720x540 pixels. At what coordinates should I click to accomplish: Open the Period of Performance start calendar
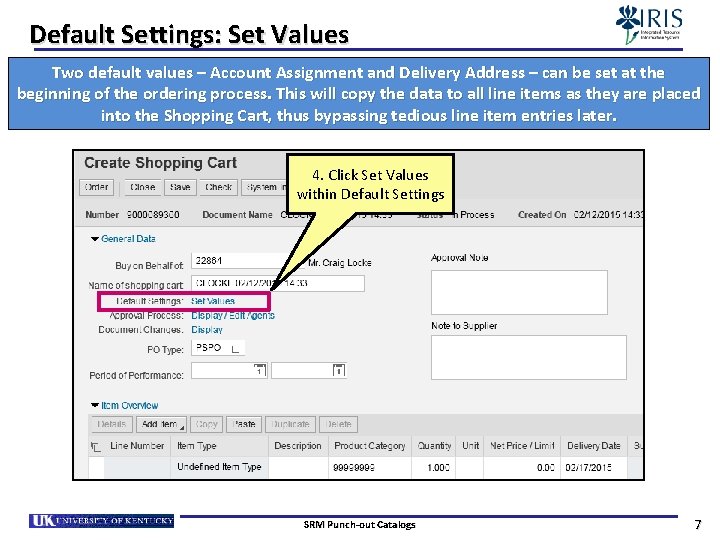click(260, 370)
